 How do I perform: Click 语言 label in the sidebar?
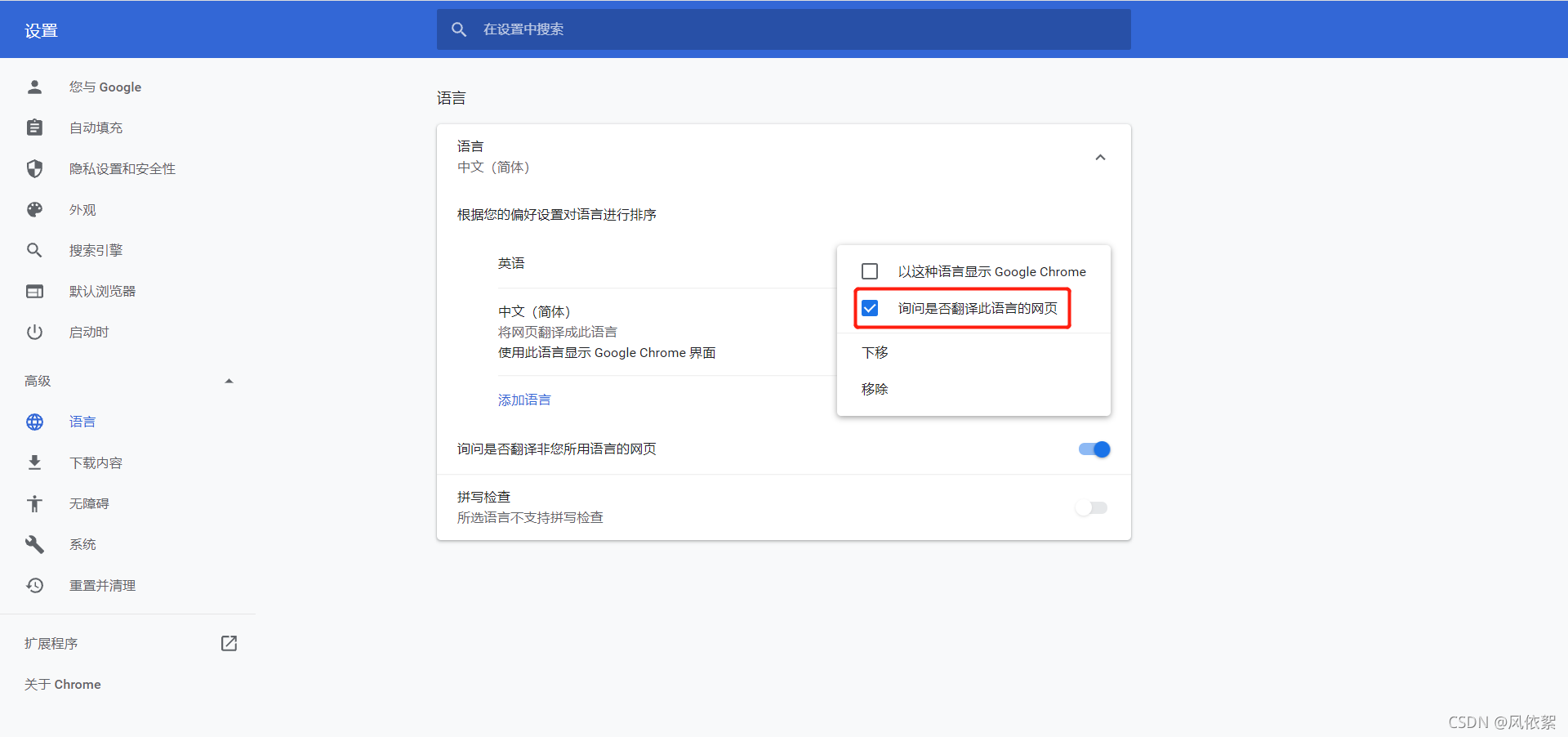coord(82,422)
